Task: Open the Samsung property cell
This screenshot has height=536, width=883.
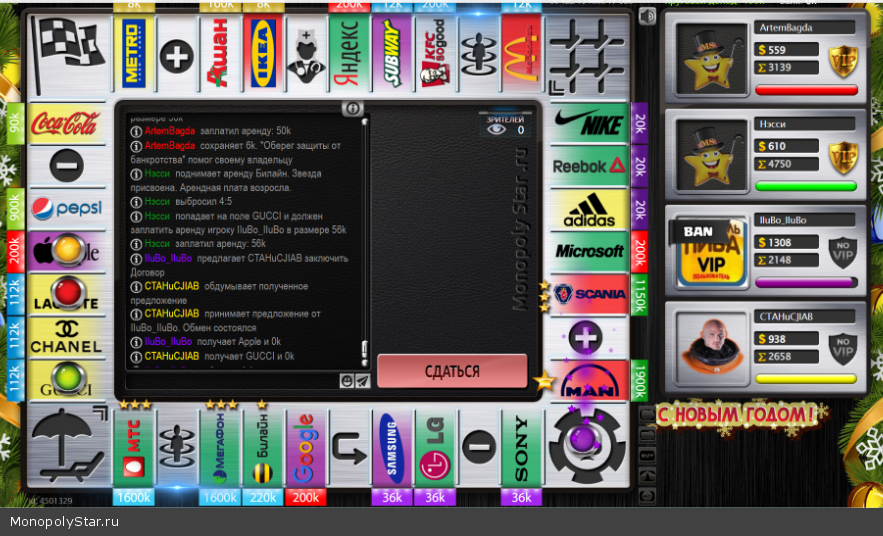Action: pos(393,448)
